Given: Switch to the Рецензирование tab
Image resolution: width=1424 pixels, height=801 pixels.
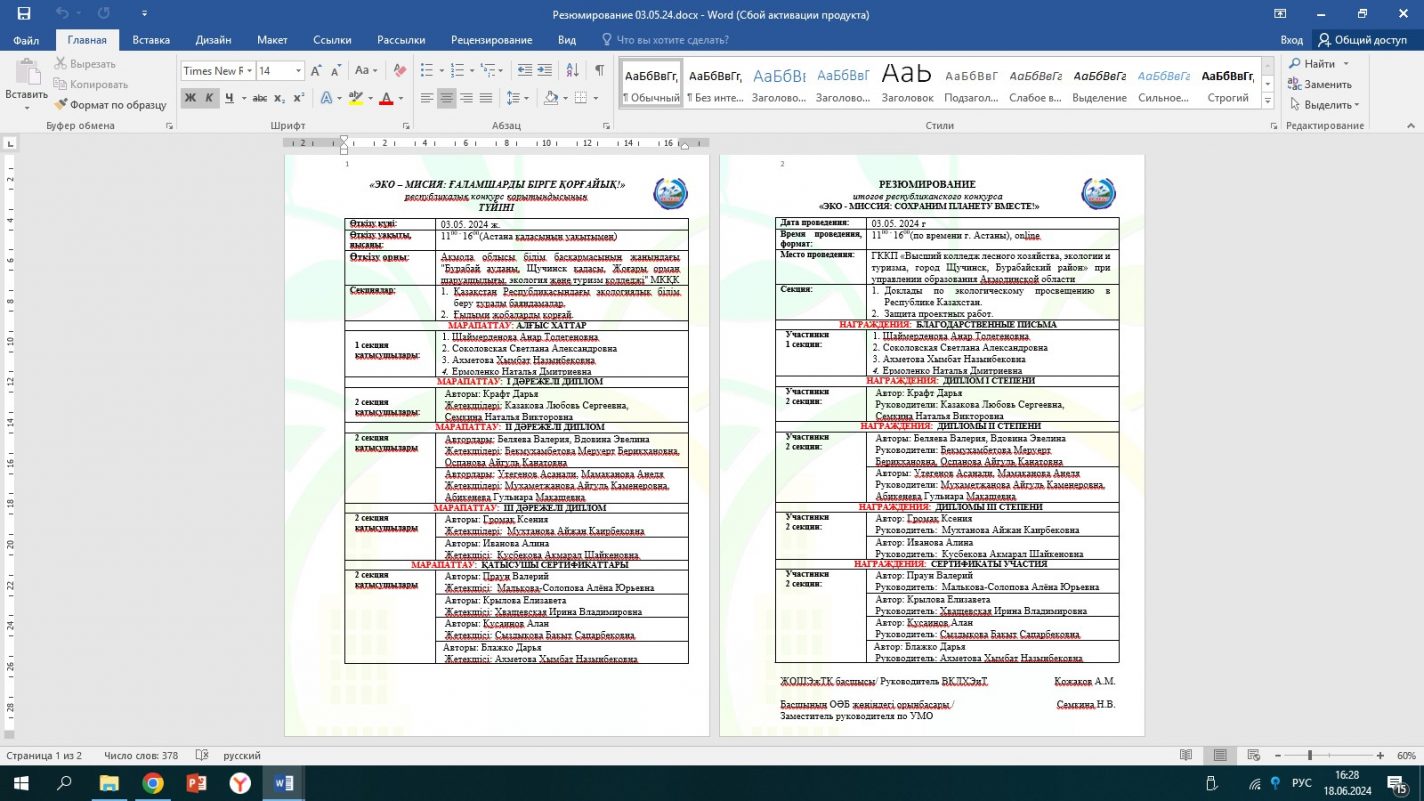Looking at the screenshot, I should tap(491, 40).
